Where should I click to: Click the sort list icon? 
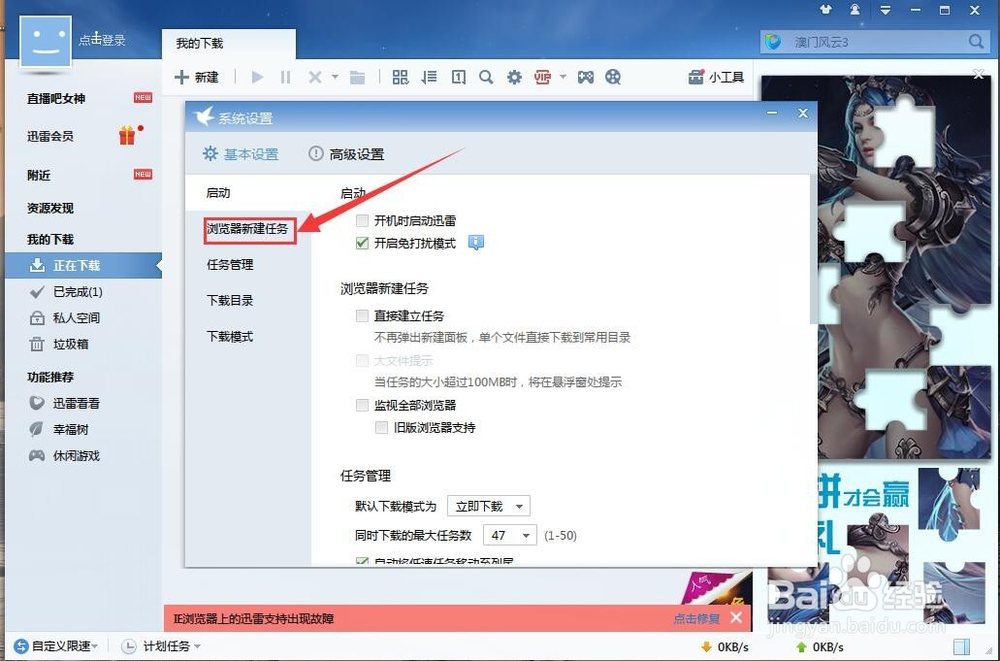pyautogui.click(x=429, y=77)
